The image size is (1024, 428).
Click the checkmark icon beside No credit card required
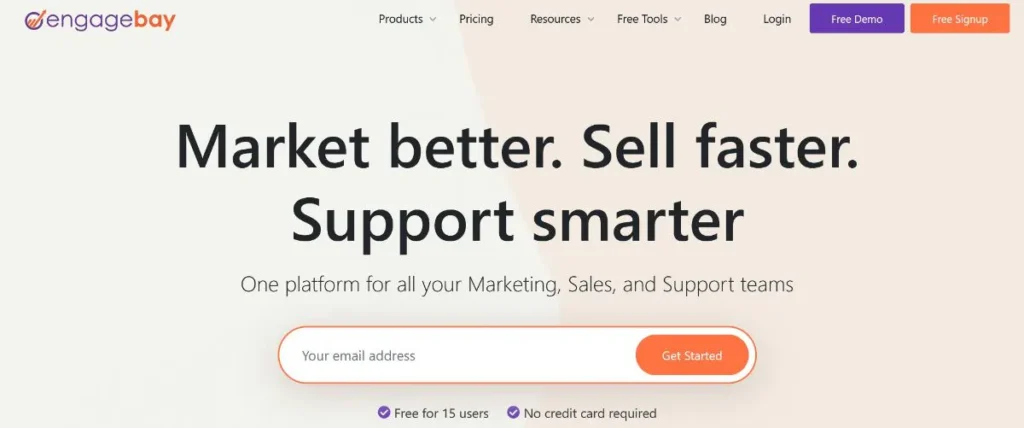point(513,412)
